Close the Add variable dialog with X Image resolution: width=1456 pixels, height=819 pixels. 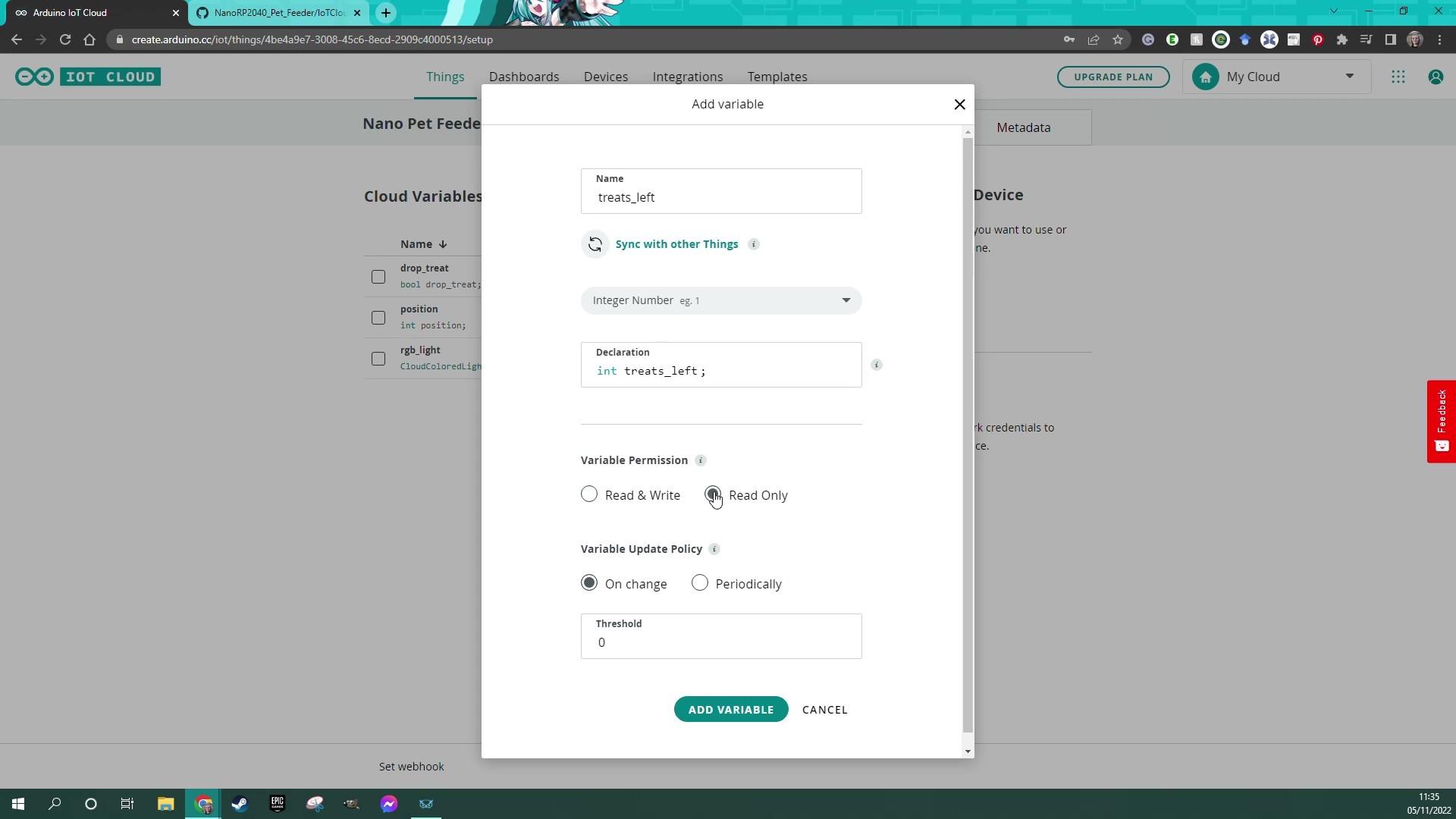[959, 105]
